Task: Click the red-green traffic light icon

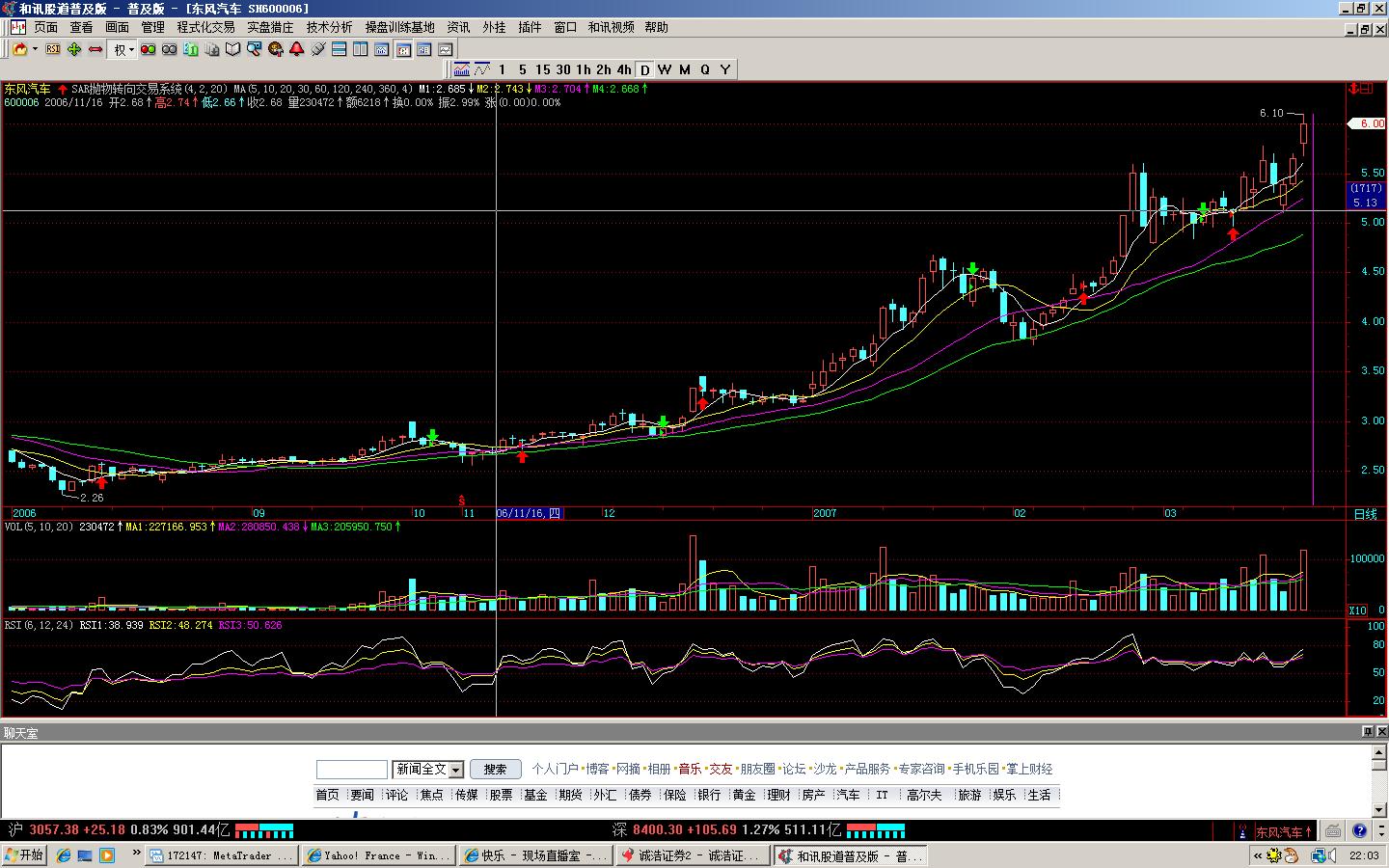Action: (148, 49)
